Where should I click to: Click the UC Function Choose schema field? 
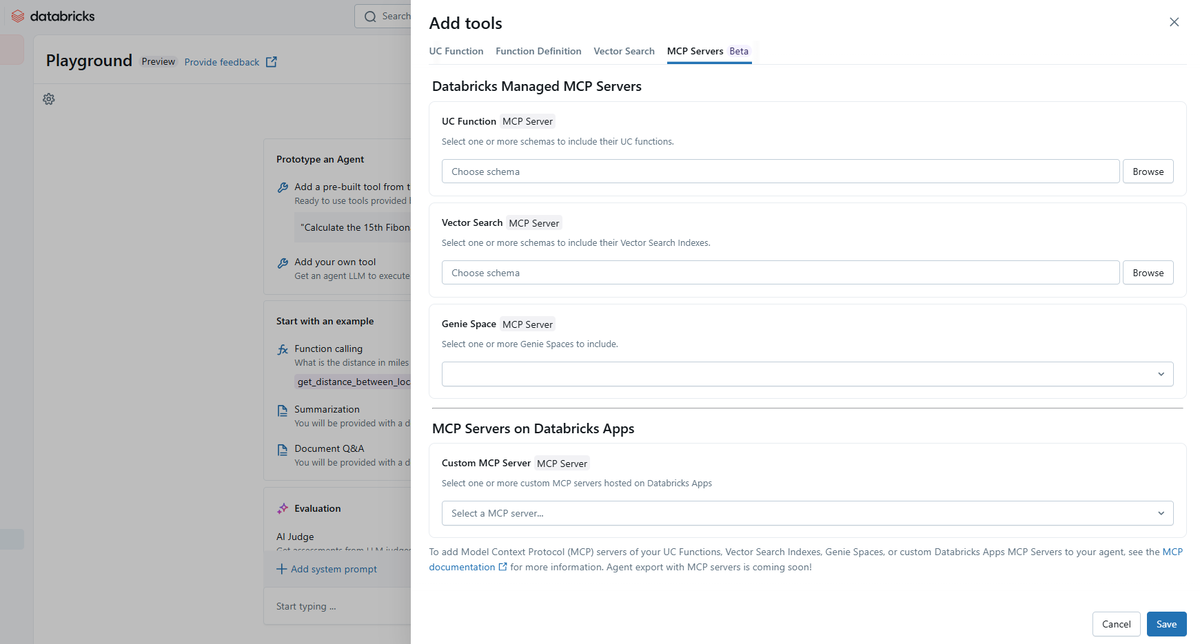click(780, 171)
